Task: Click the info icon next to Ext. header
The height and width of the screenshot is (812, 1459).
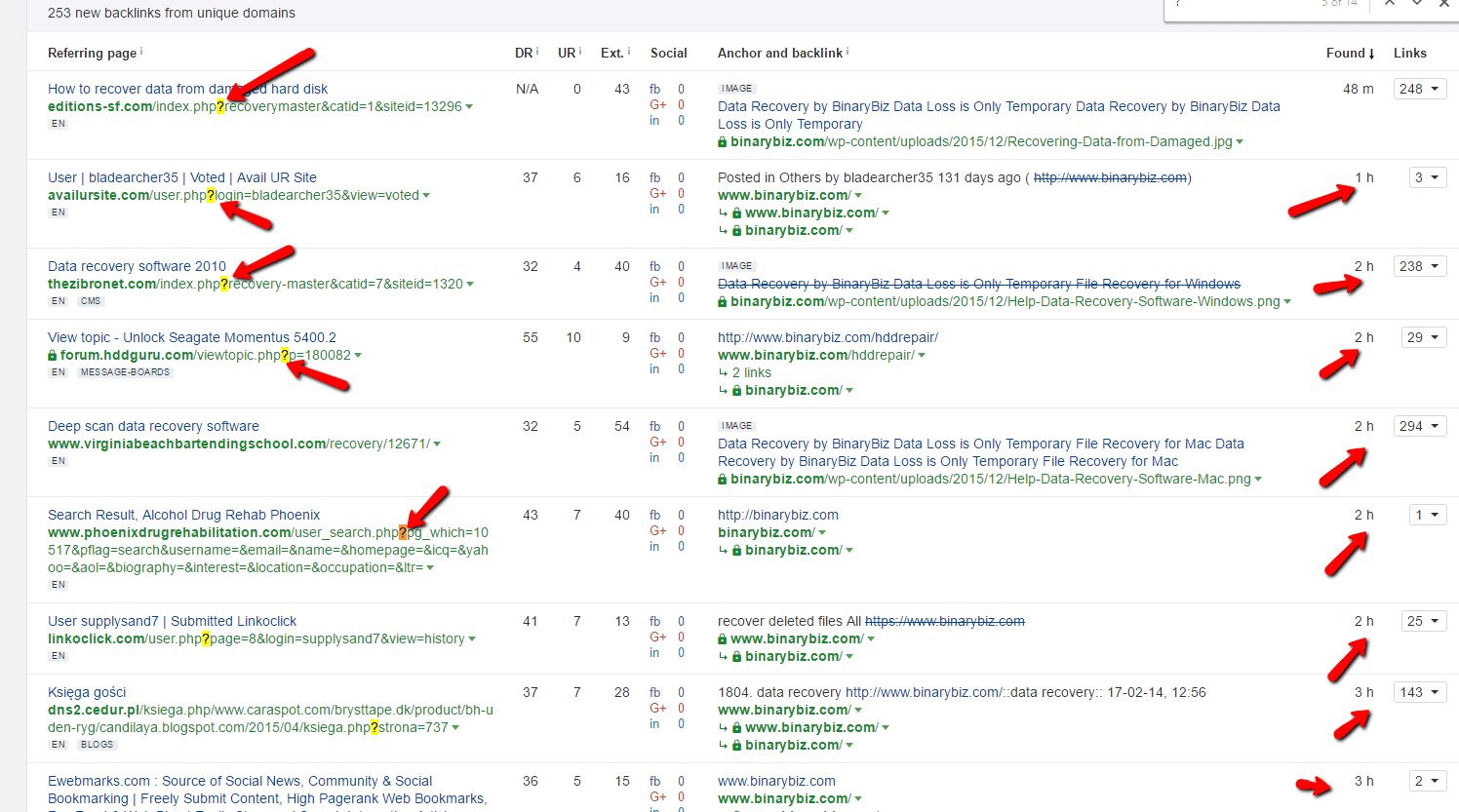Action: [x=629, y=51]
